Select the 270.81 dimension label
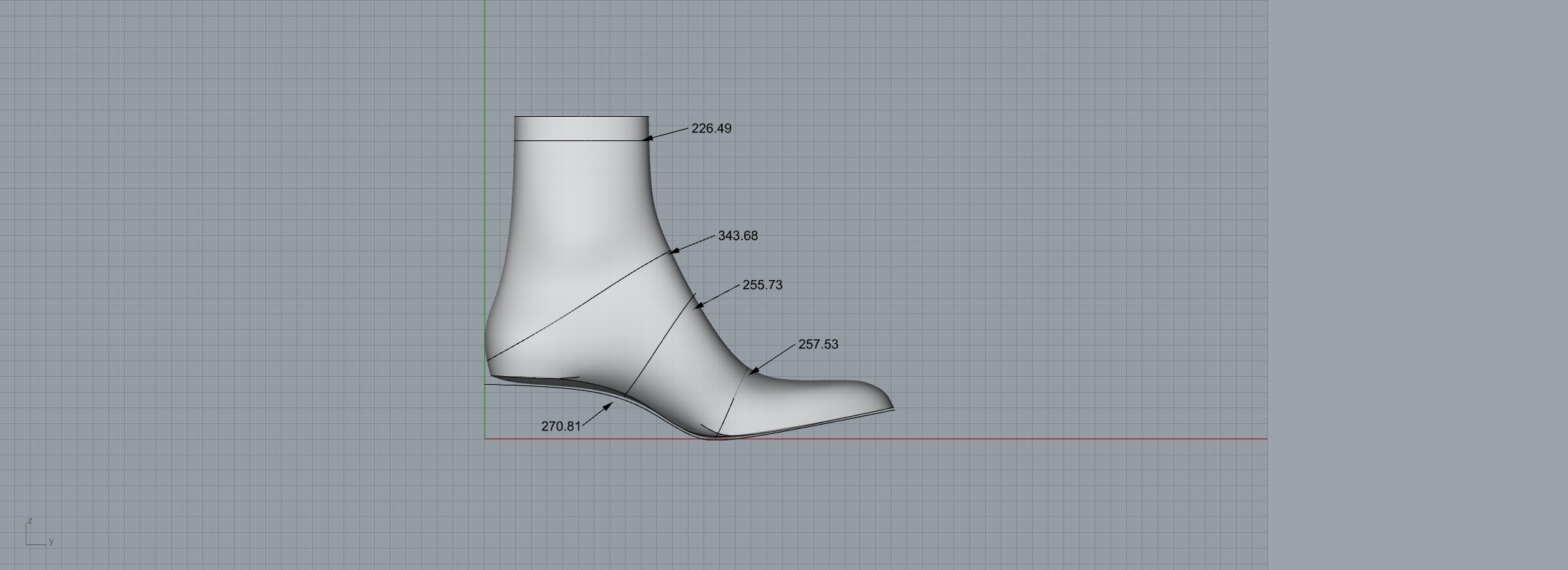Screen dimensions: 1568x570 coord(561,427)
